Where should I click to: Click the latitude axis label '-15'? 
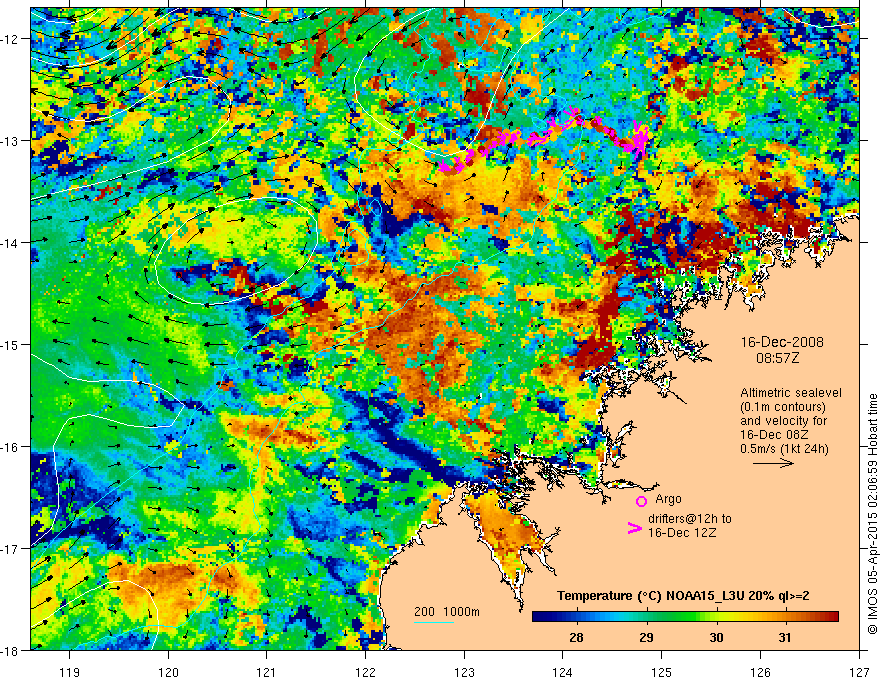coord(10,344)
